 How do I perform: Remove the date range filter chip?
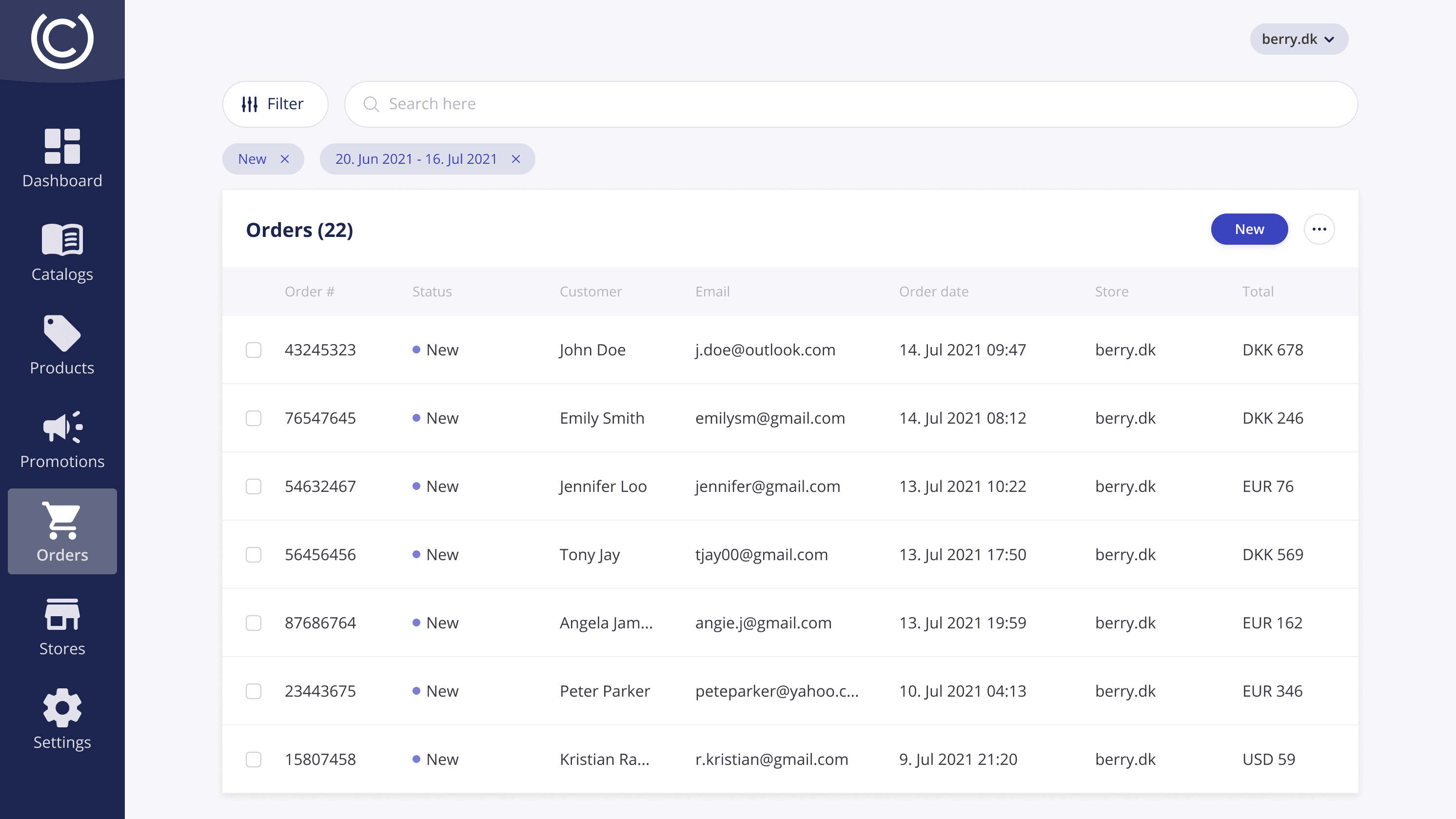pos(515,159)
